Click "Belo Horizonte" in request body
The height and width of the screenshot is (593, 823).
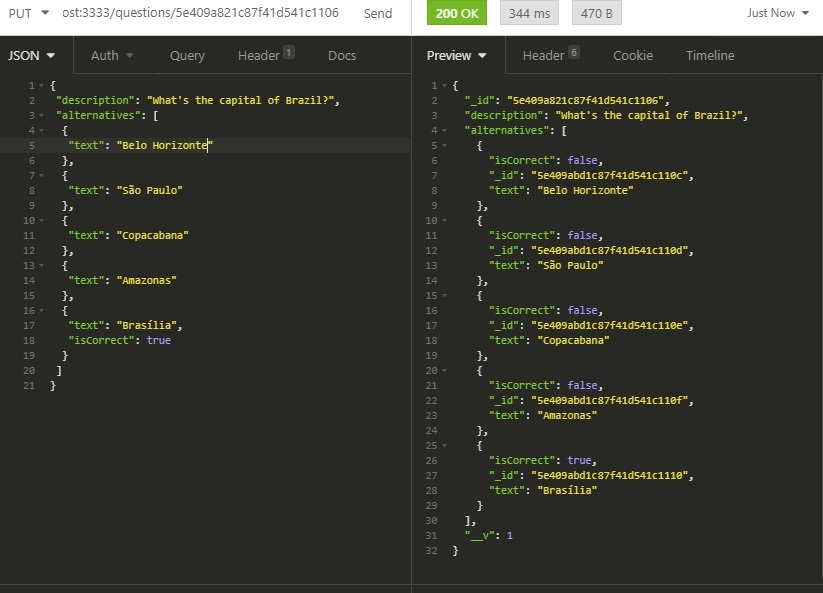tap(165, 145)
